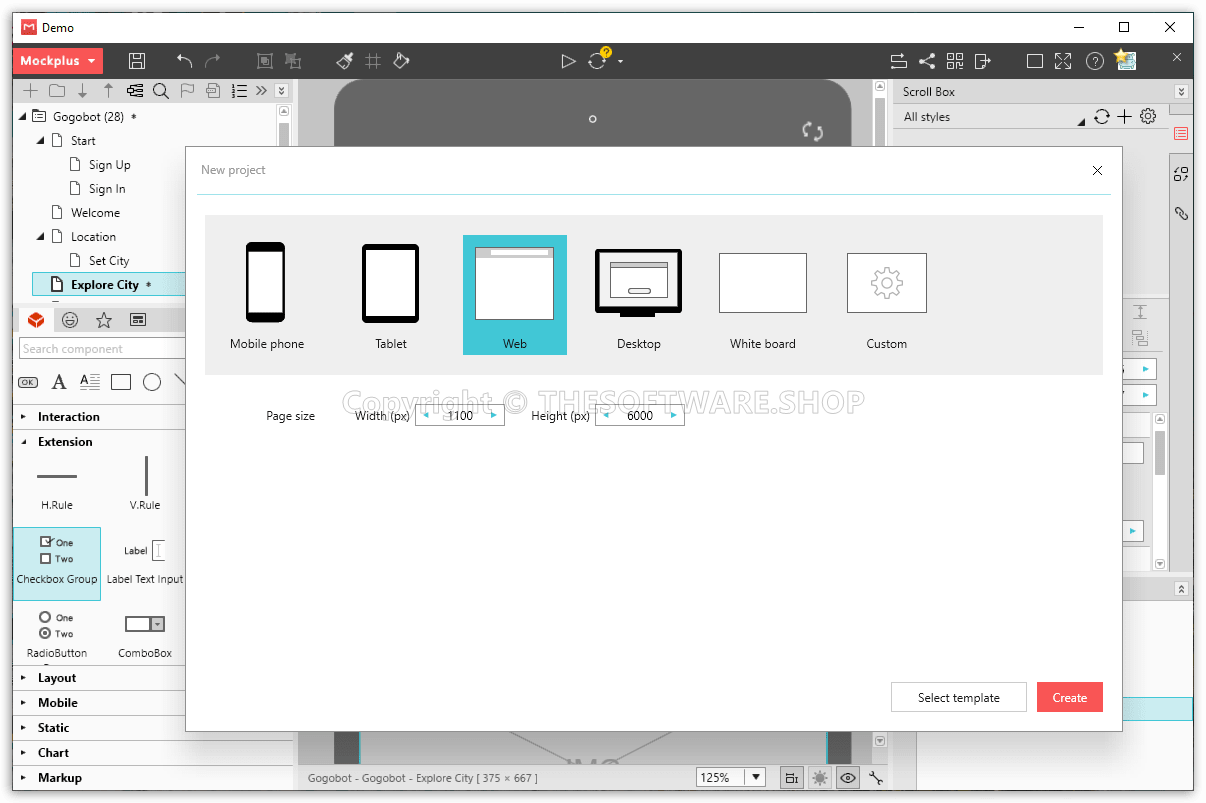The image size is (1206, 803).
Task: Open the QR code sharing icon
Action: pyautogui.click(x=955, y=61)
